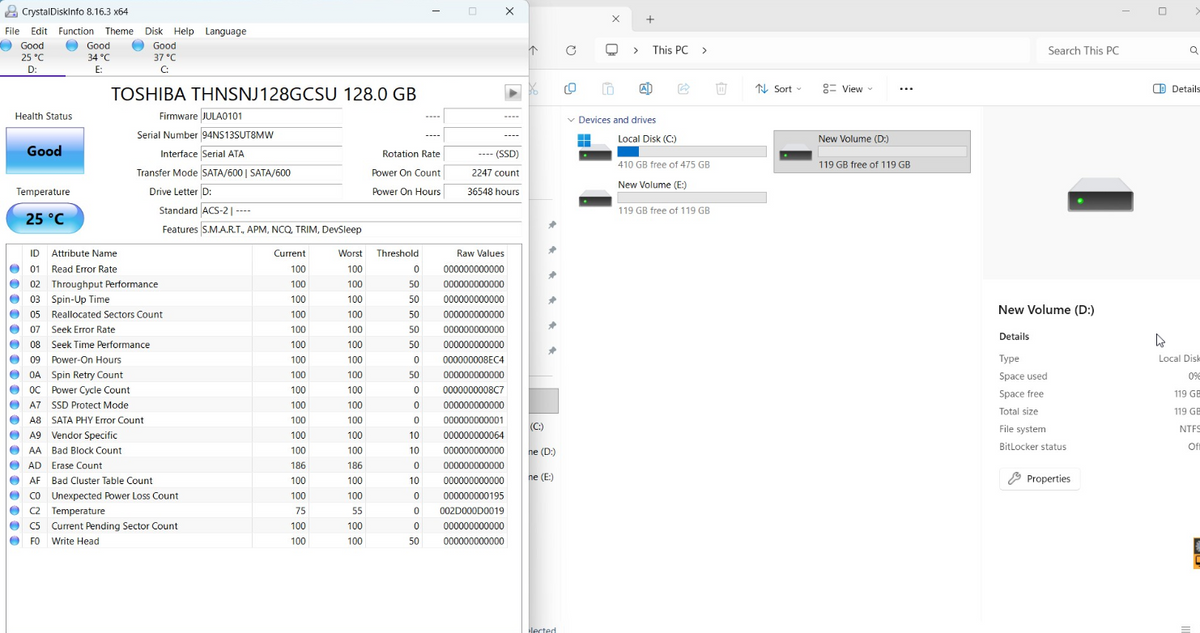The image size is (1200, 633).
Task: Collapse the Devices and drives group
Action: [571, 120]
